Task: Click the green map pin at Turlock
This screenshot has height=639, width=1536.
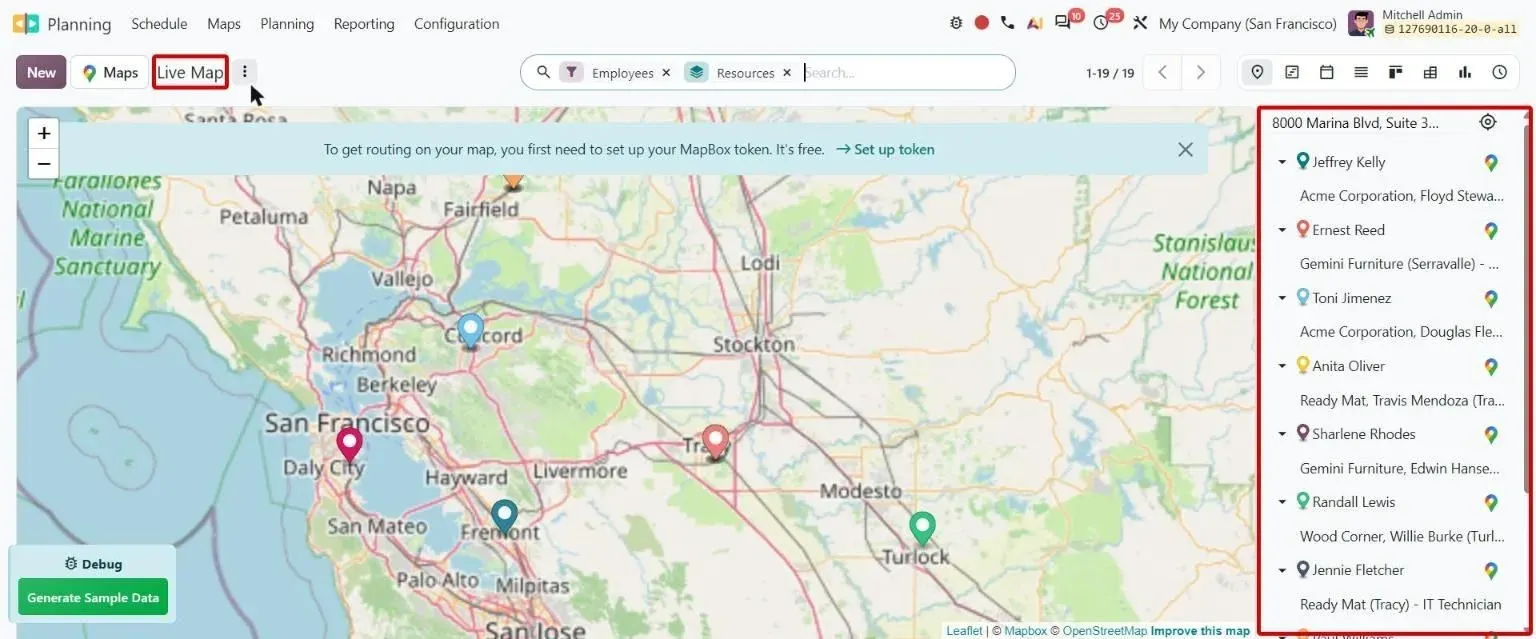Action: (922, 529)
